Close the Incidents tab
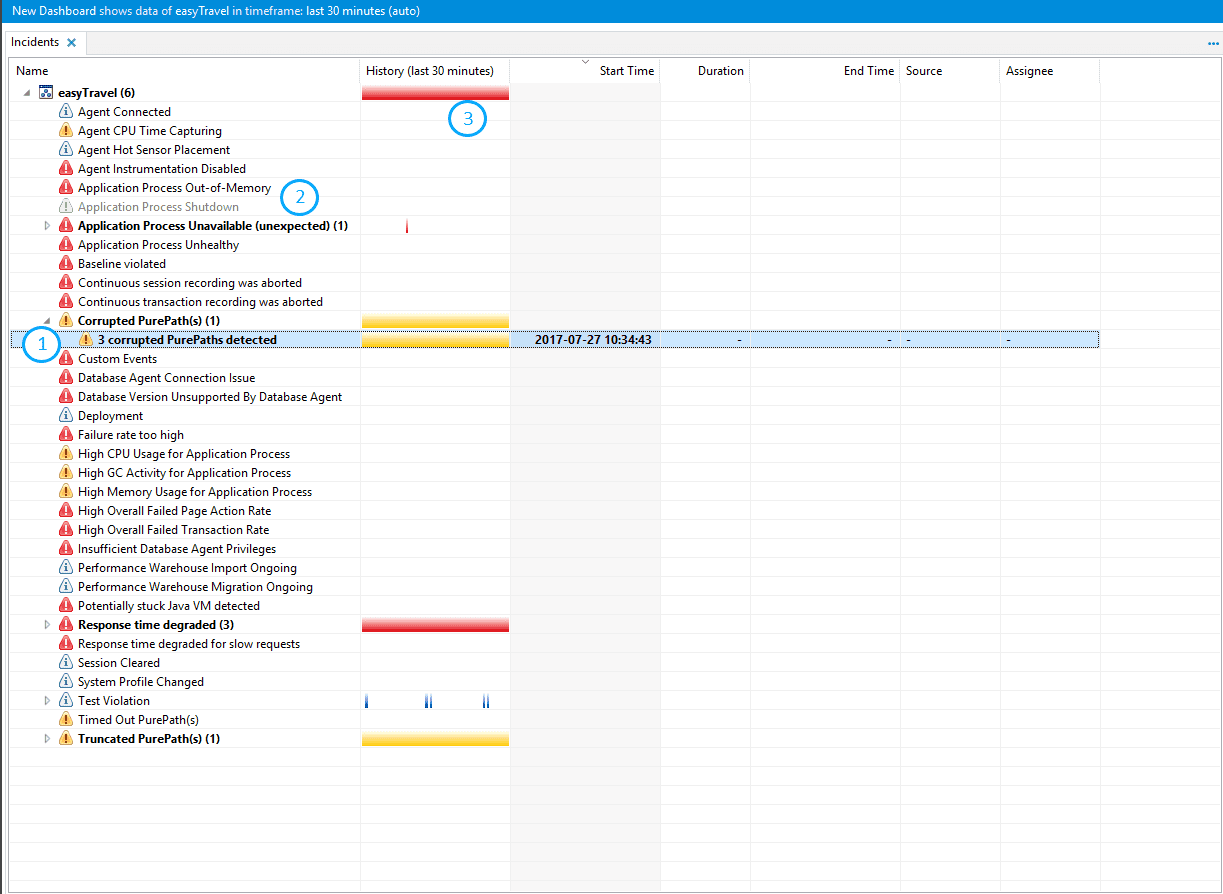The width and height of the screenshot is (1223, 894). [x=71, y=43]
